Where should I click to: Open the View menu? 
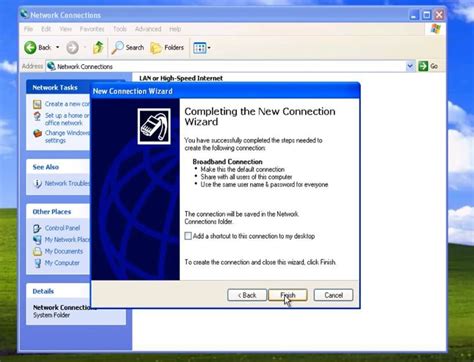[66, 29]
